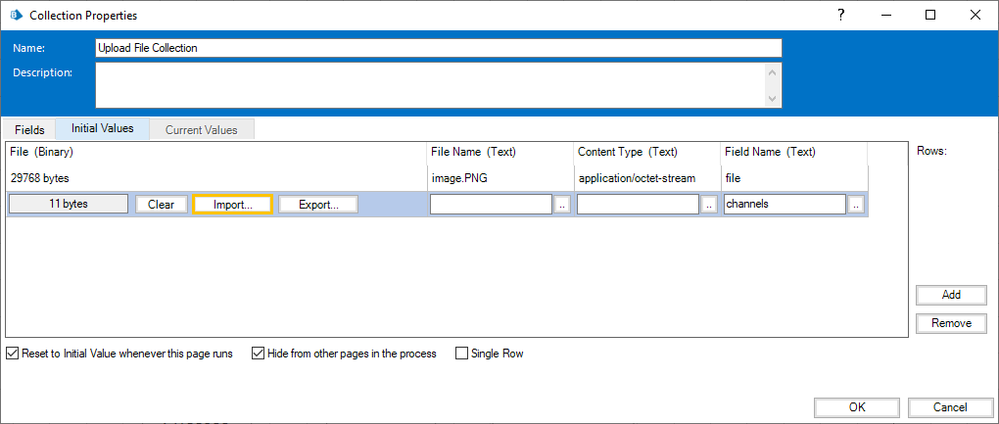This screenshot has width=999, height=424.
Task: Select the image.PNG file name cell
Action: point(500,179)
